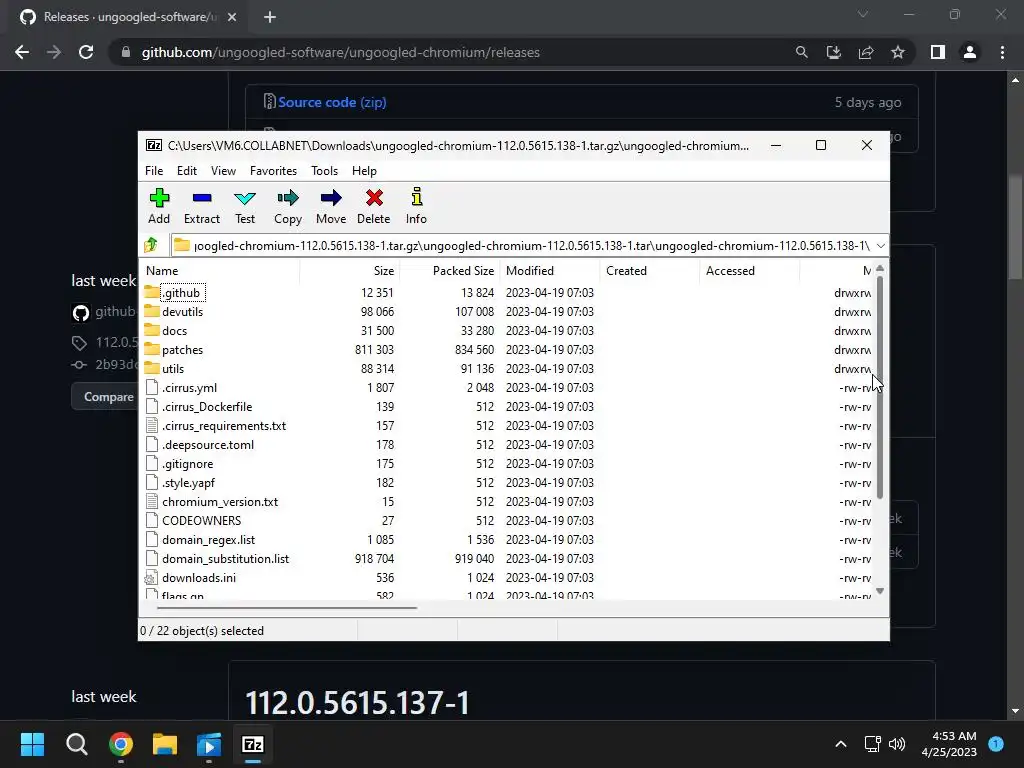
Task: Click the red Delete icon
Action: pos(374,206)
